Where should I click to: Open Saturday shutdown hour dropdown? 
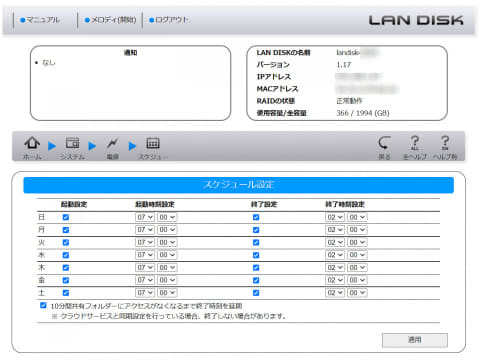335,293
